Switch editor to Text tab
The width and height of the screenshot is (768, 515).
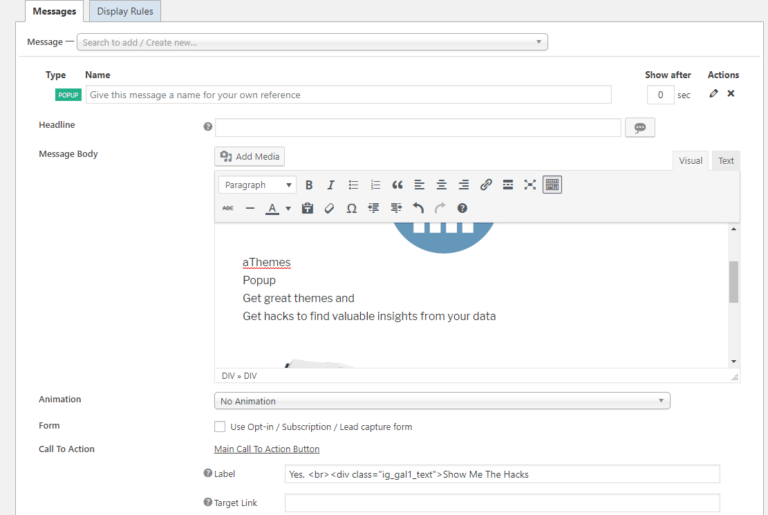(726, 161)
